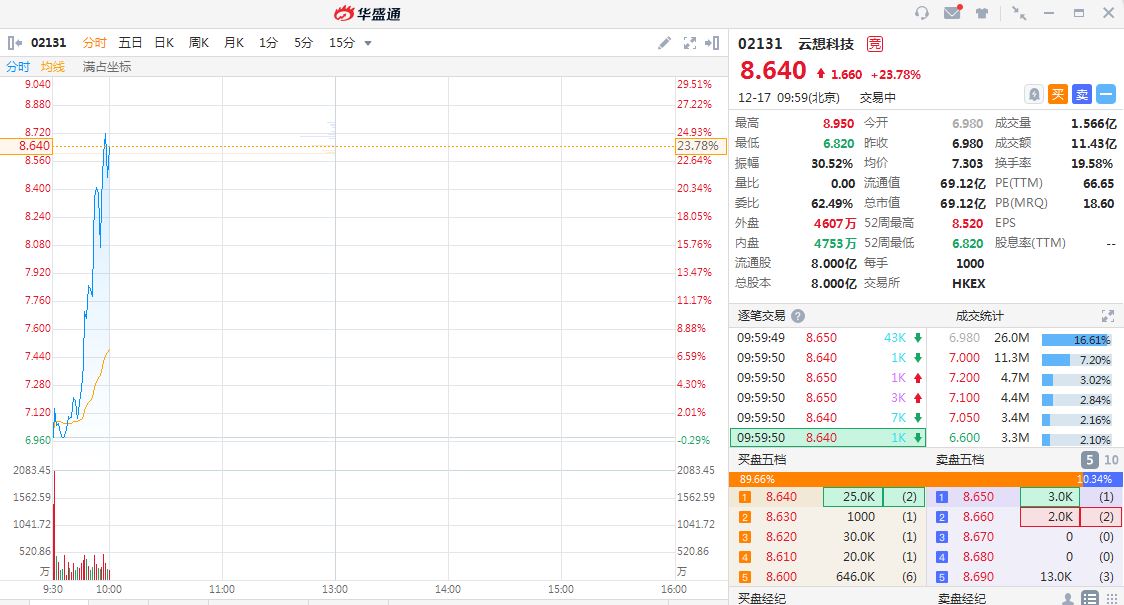Open the skin theme shirt icon

coord(982,13)
